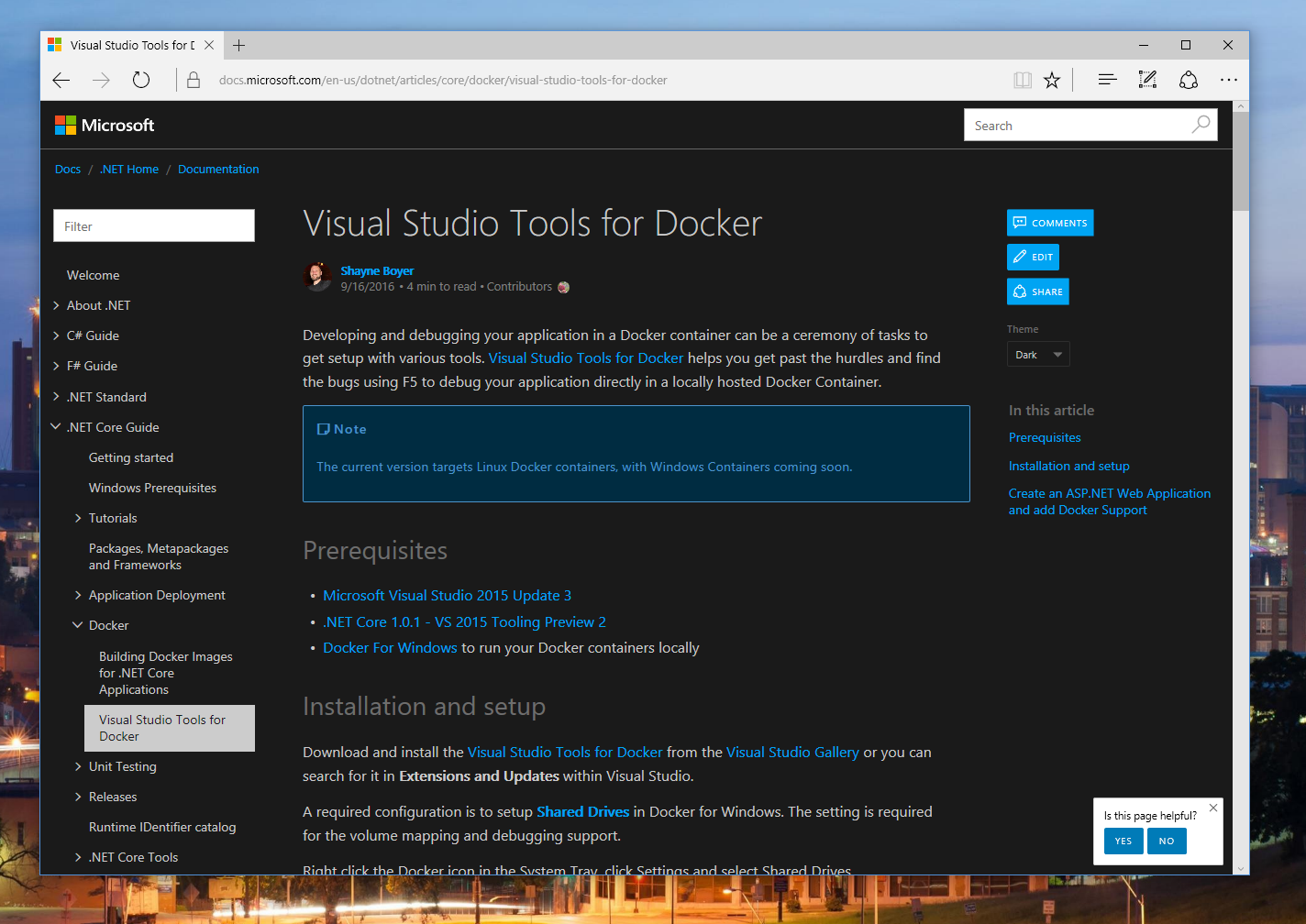
Task: Click the browser forward arrow
Action: [x=101, y=81]
